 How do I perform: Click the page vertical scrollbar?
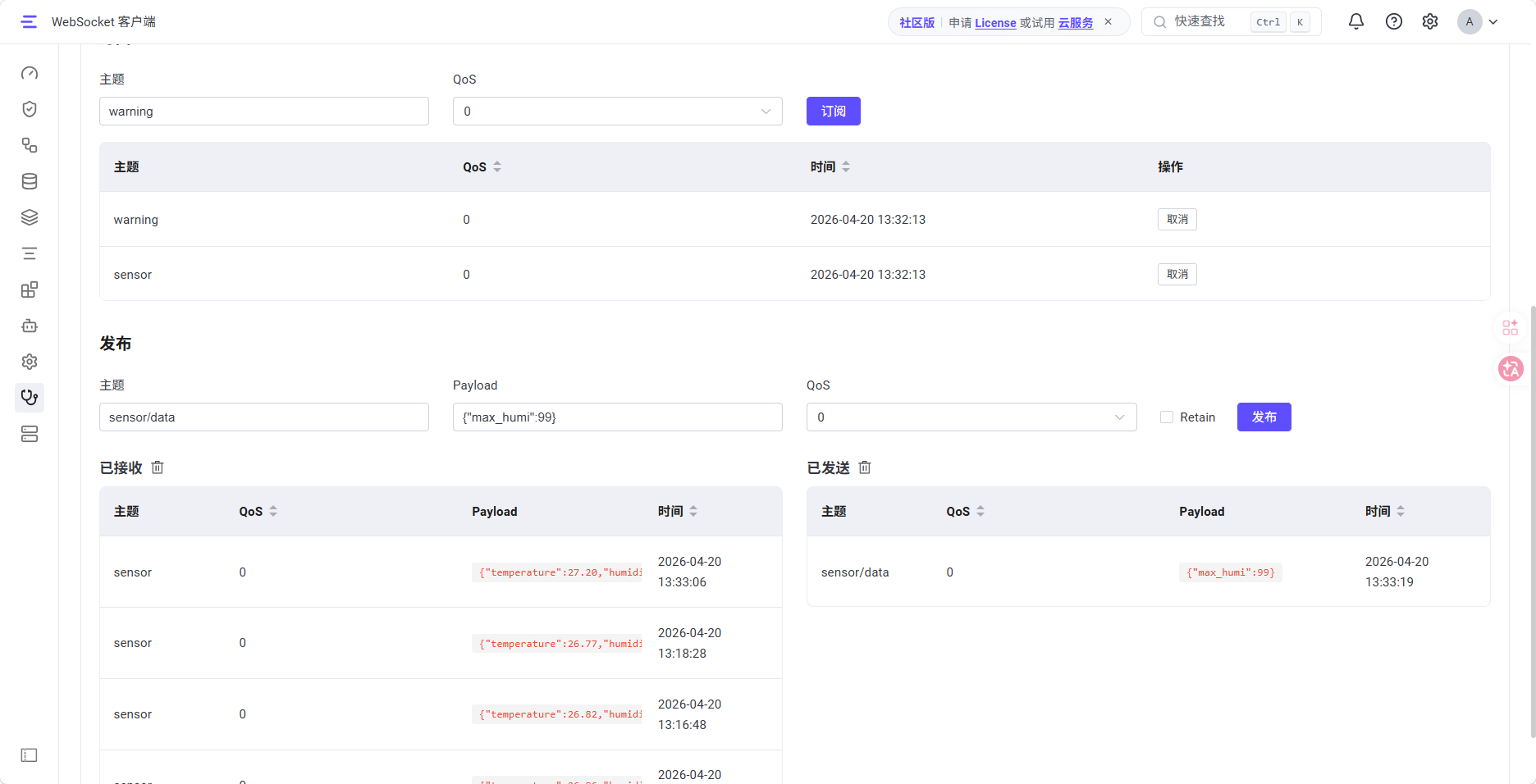pyautogui.click(x=1533, y=522)
